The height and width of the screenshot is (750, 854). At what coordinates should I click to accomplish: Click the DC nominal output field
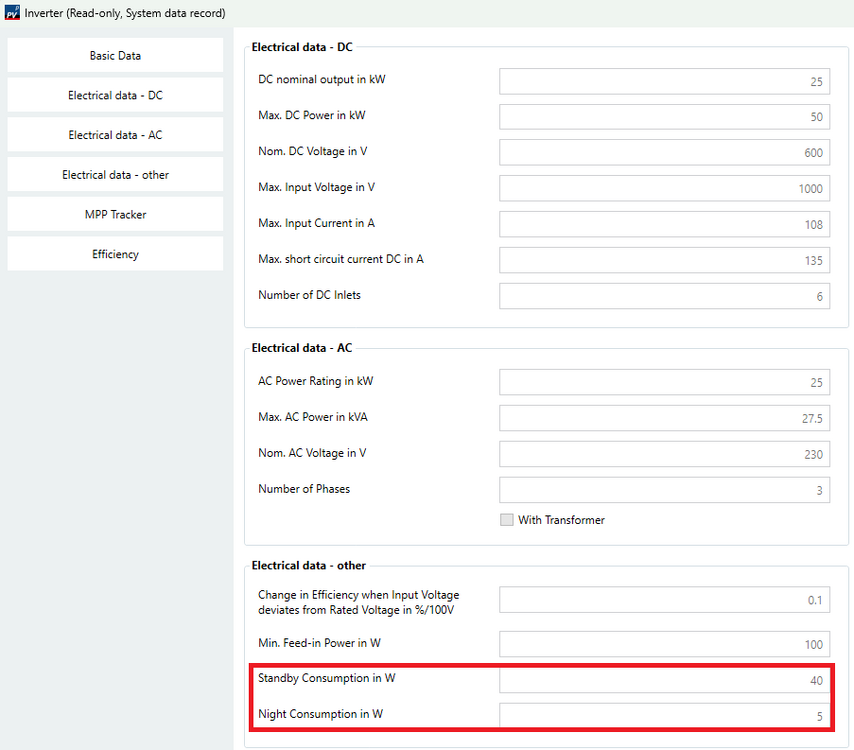(664, 81)
